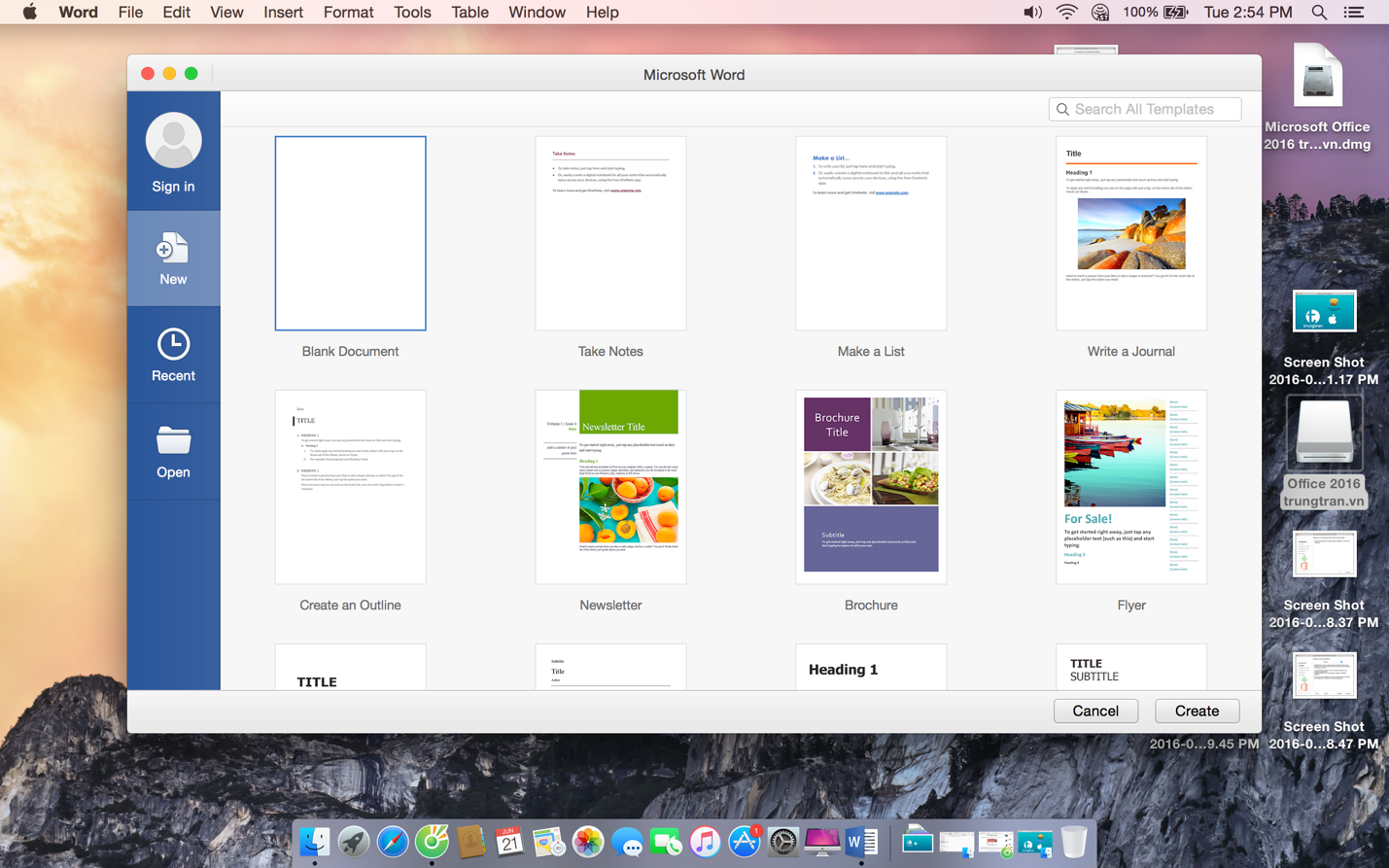Select the Make a List template

click(x=871, y=233)
